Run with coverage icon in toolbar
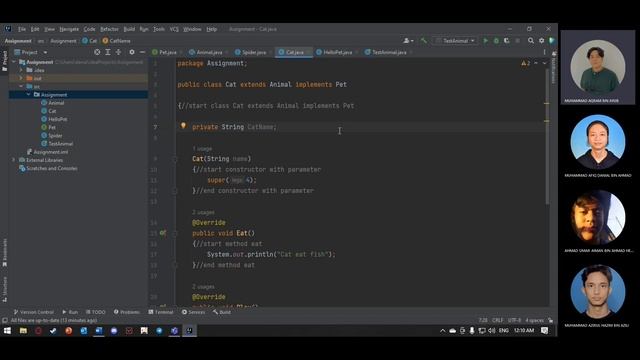The height and width of the screenshot is (360, 640). 507,41
